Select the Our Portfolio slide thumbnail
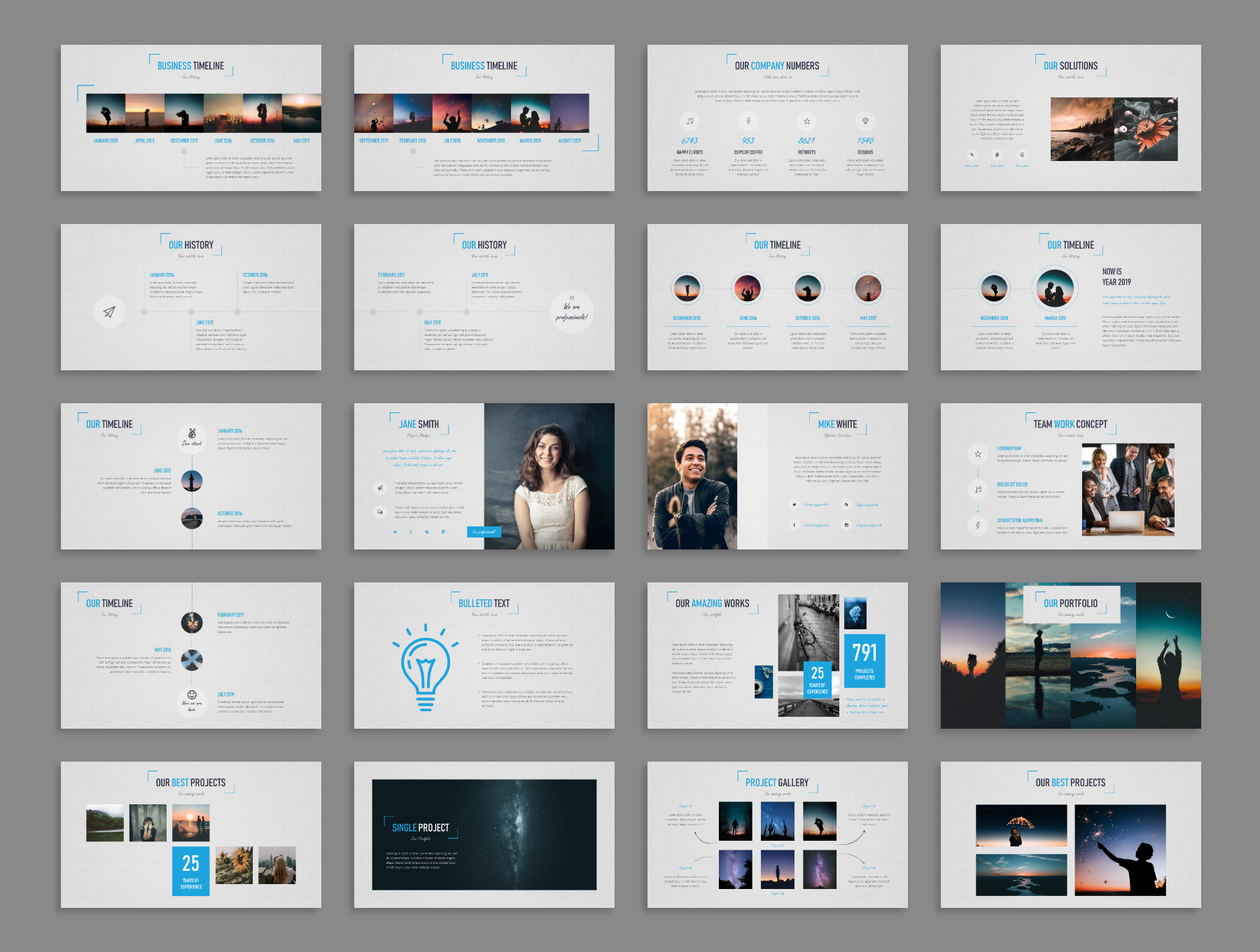Screen dimensions: 1260x952 (1070, 655)
